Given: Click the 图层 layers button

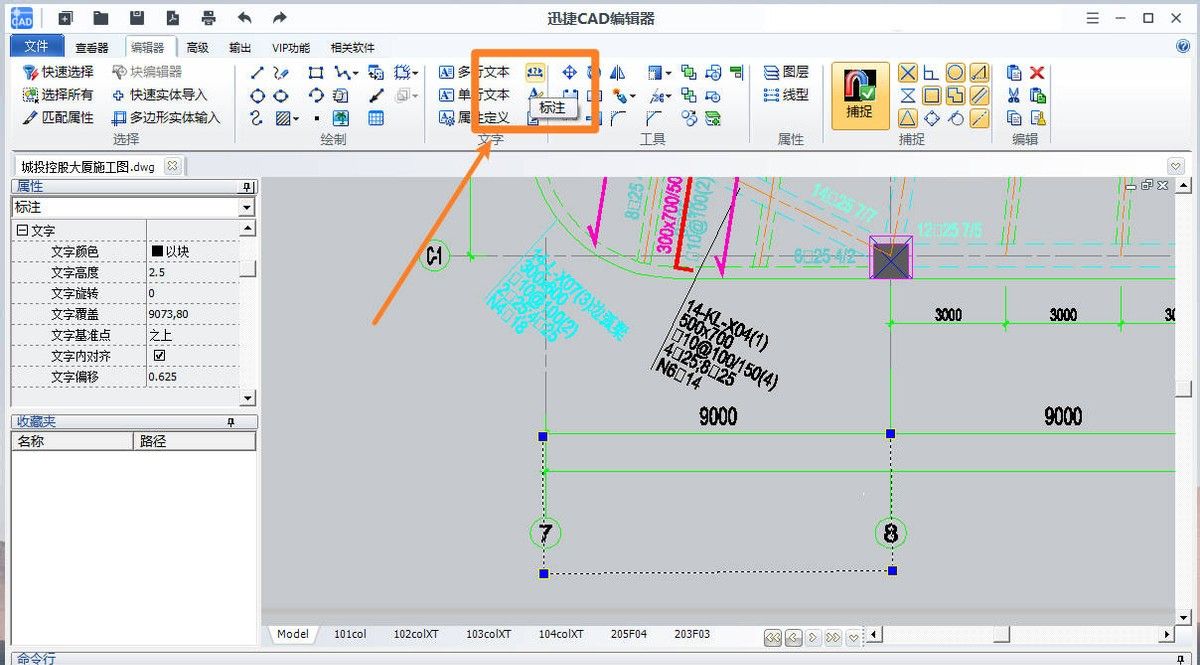Looking at the screenshot, I should tap(786, 72).
